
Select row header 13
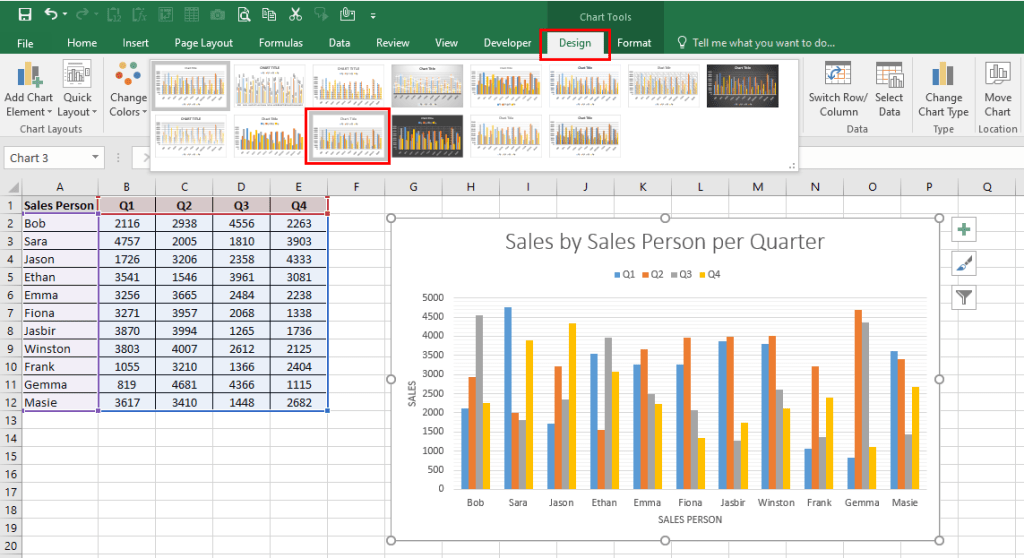[10, 421]
